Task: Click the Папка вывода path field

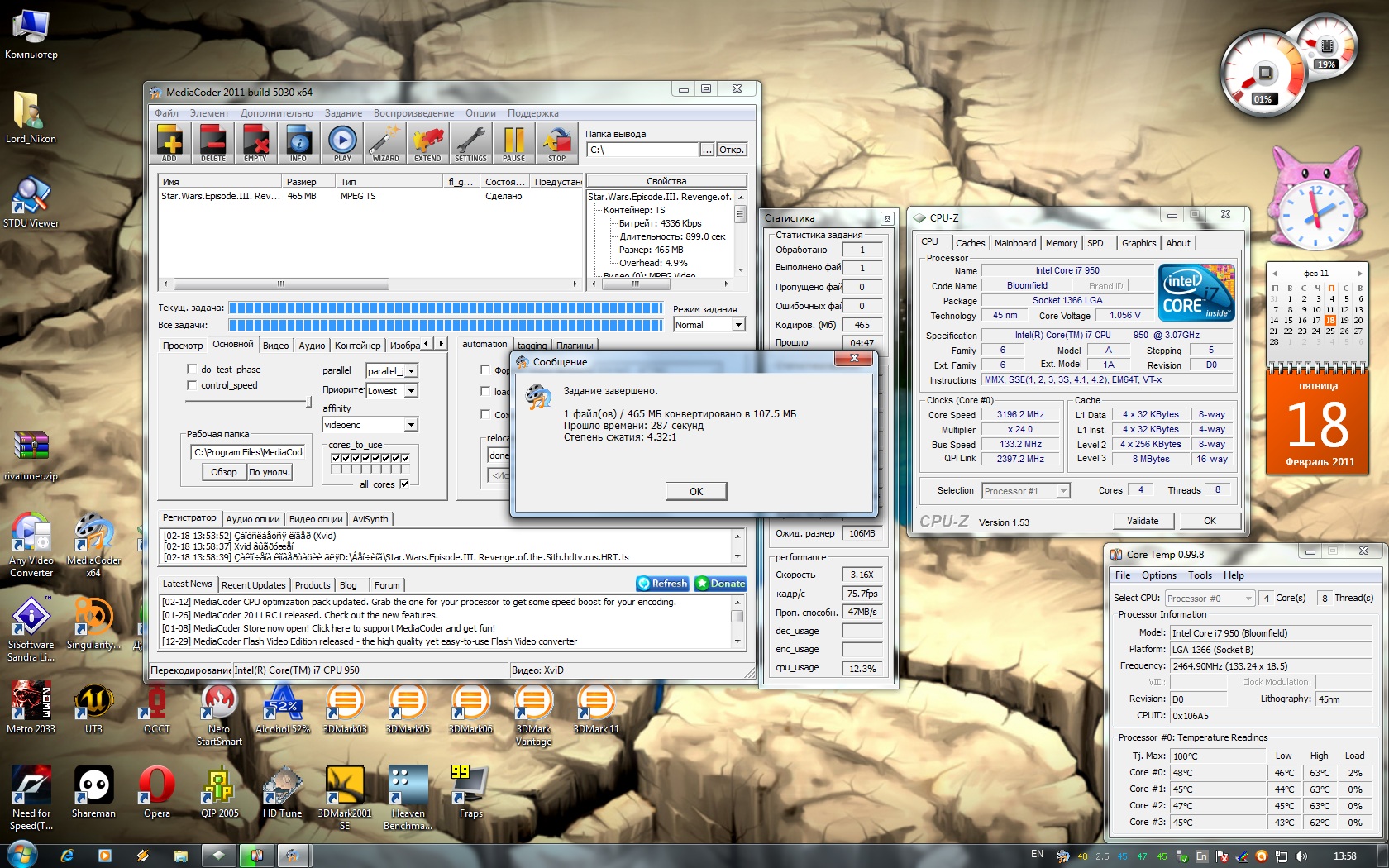Action: [x=642, y=150]
